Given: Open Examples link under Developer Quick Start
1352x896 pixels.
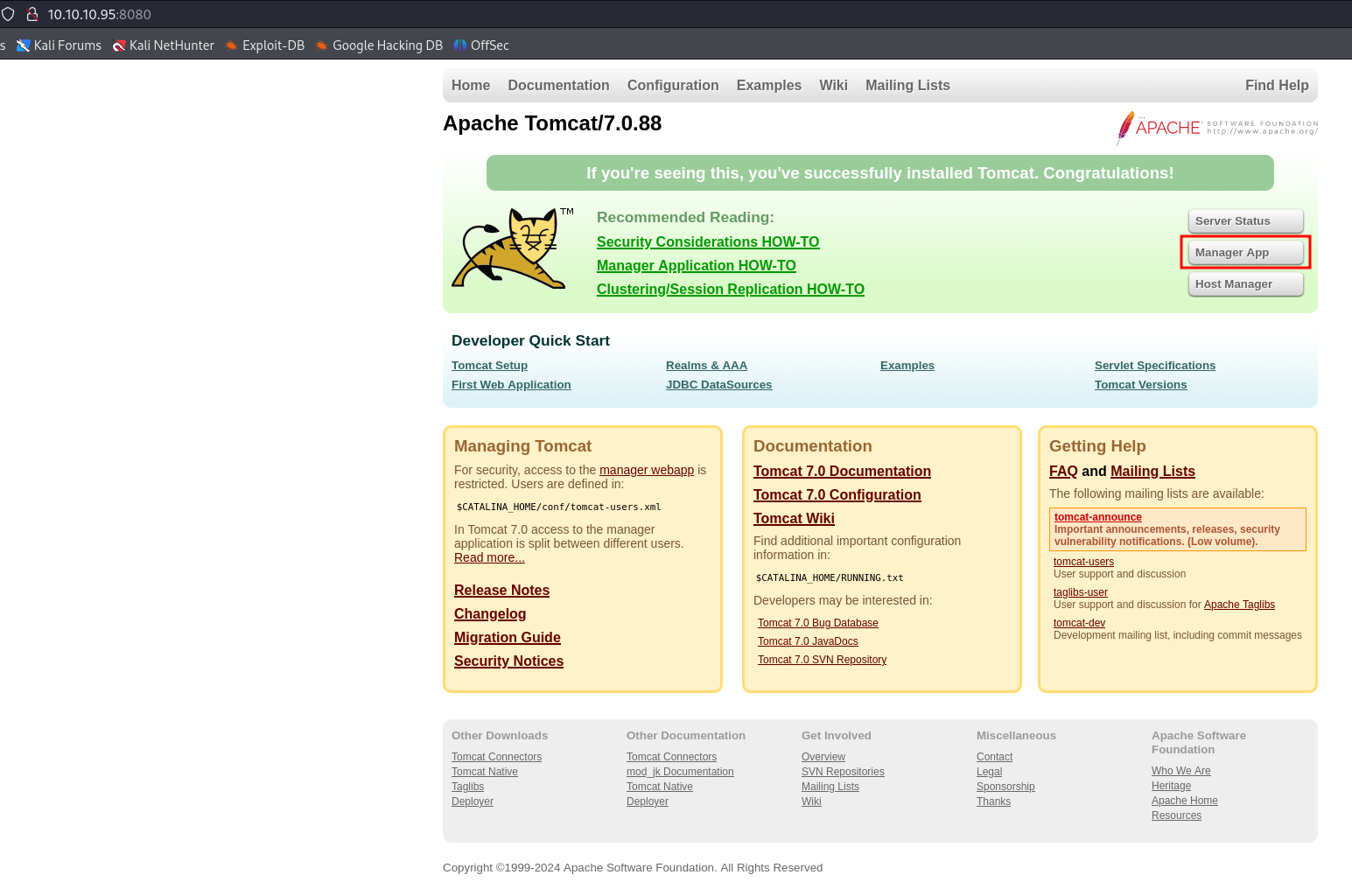Looking at the screenshot, I should click(907, 366).
